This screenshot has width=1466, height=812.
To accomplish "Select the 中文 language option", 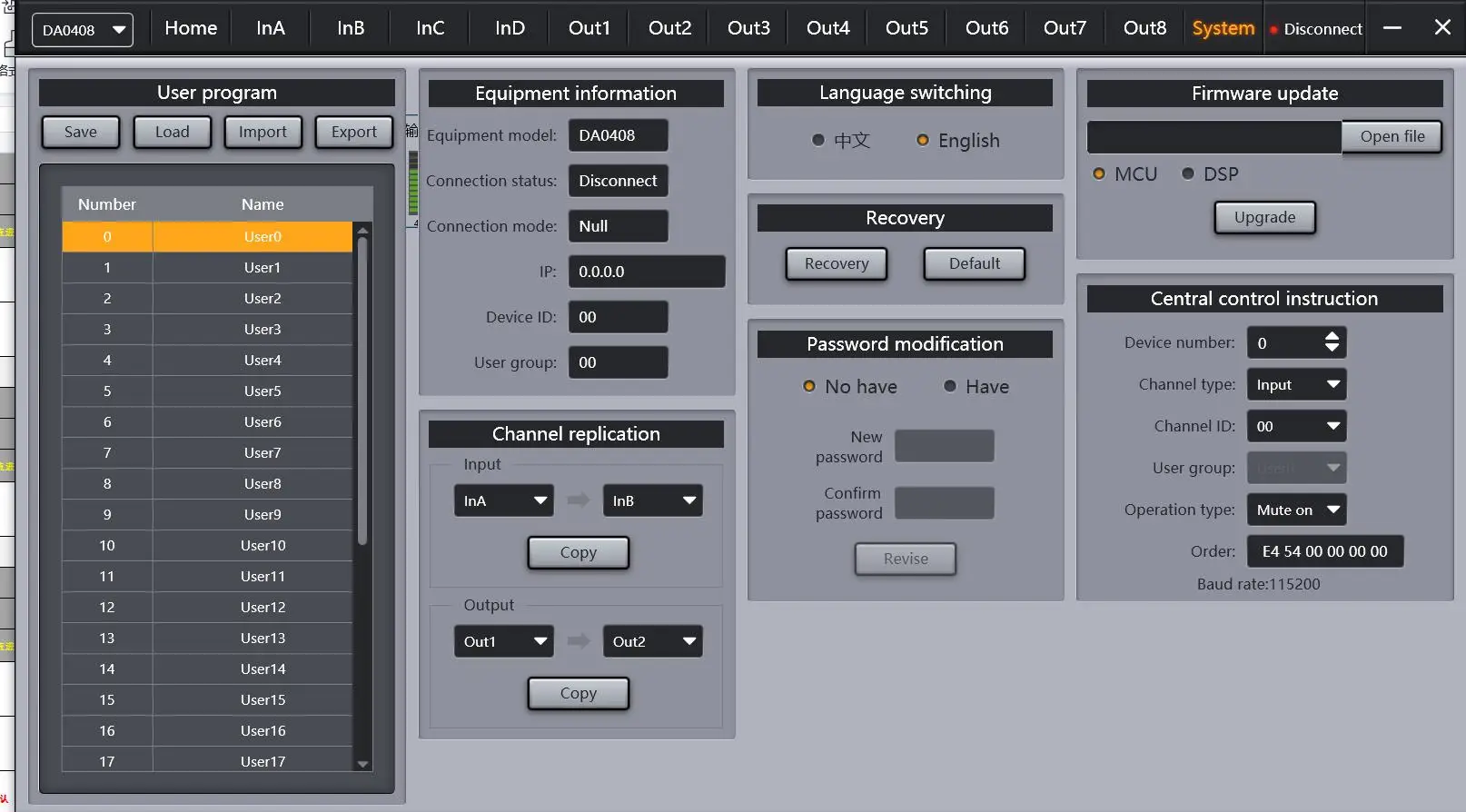I will tap(818, 140).
